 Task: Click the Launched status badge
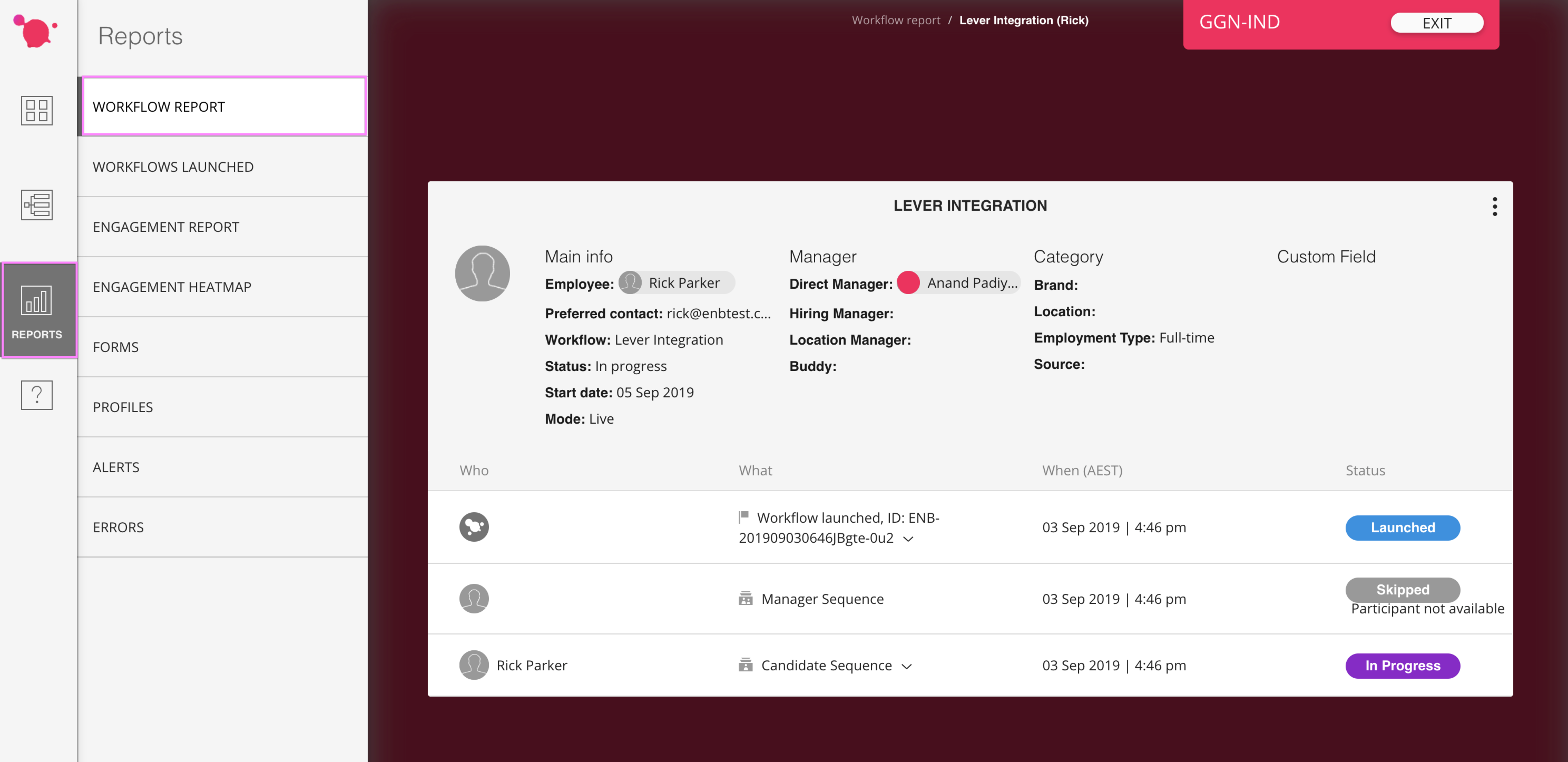1403,527
